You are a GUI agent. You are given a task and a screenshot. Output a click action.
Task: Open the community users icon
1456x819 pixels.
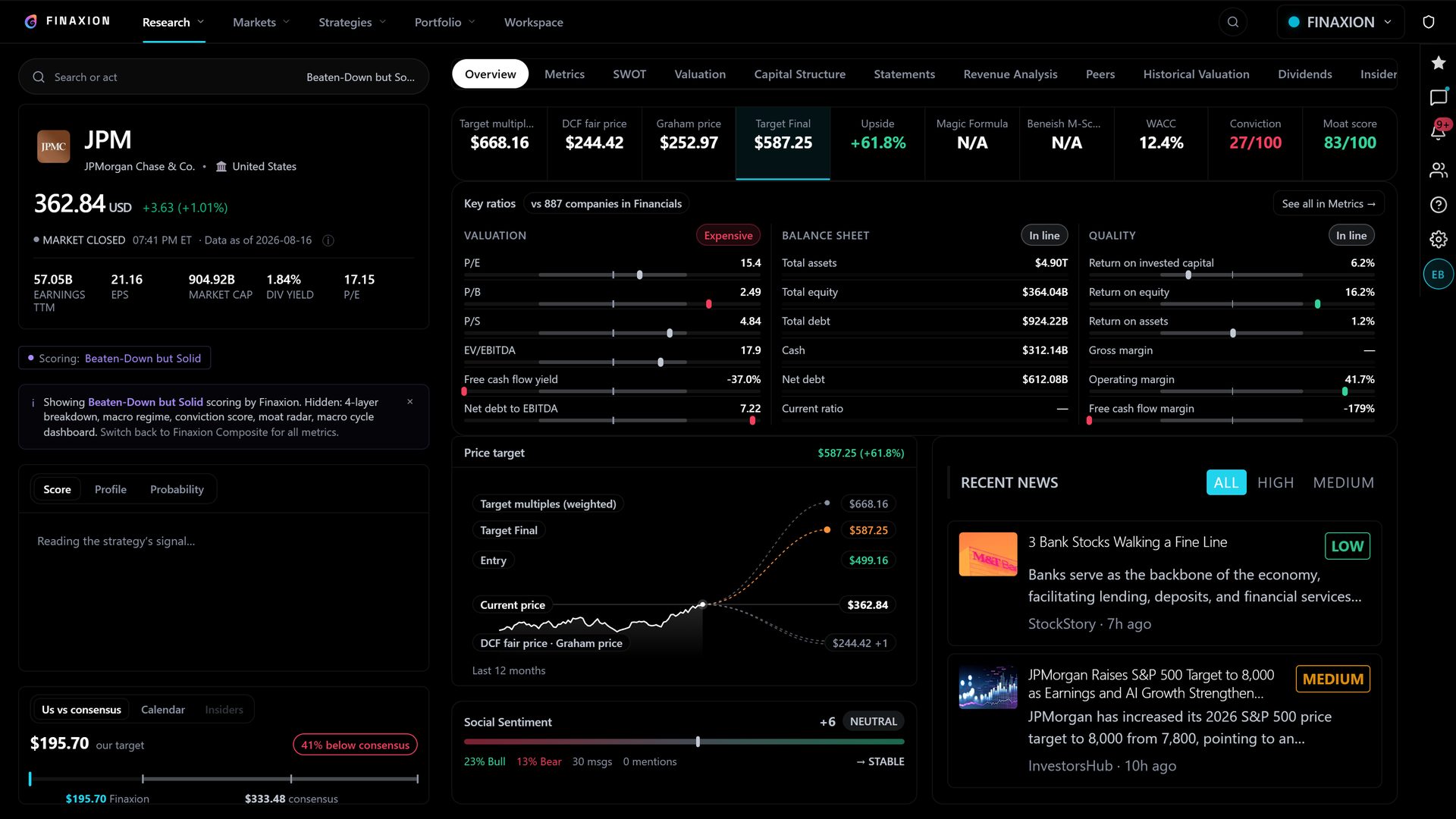tap(1438, 170)
